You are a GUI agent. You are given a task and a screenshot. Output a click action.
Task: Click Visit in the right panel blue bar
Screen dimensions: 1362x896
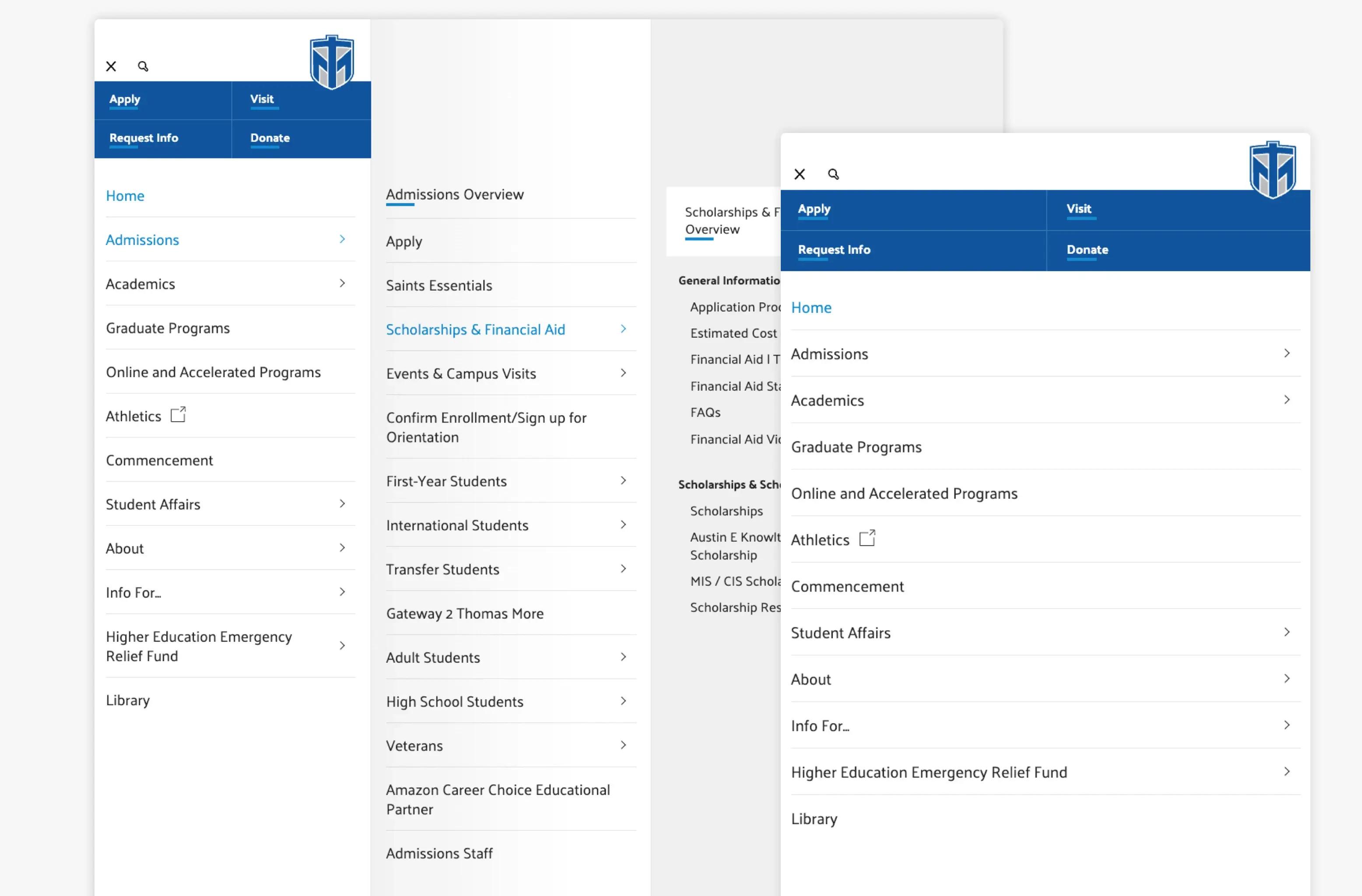point(1079,209)
